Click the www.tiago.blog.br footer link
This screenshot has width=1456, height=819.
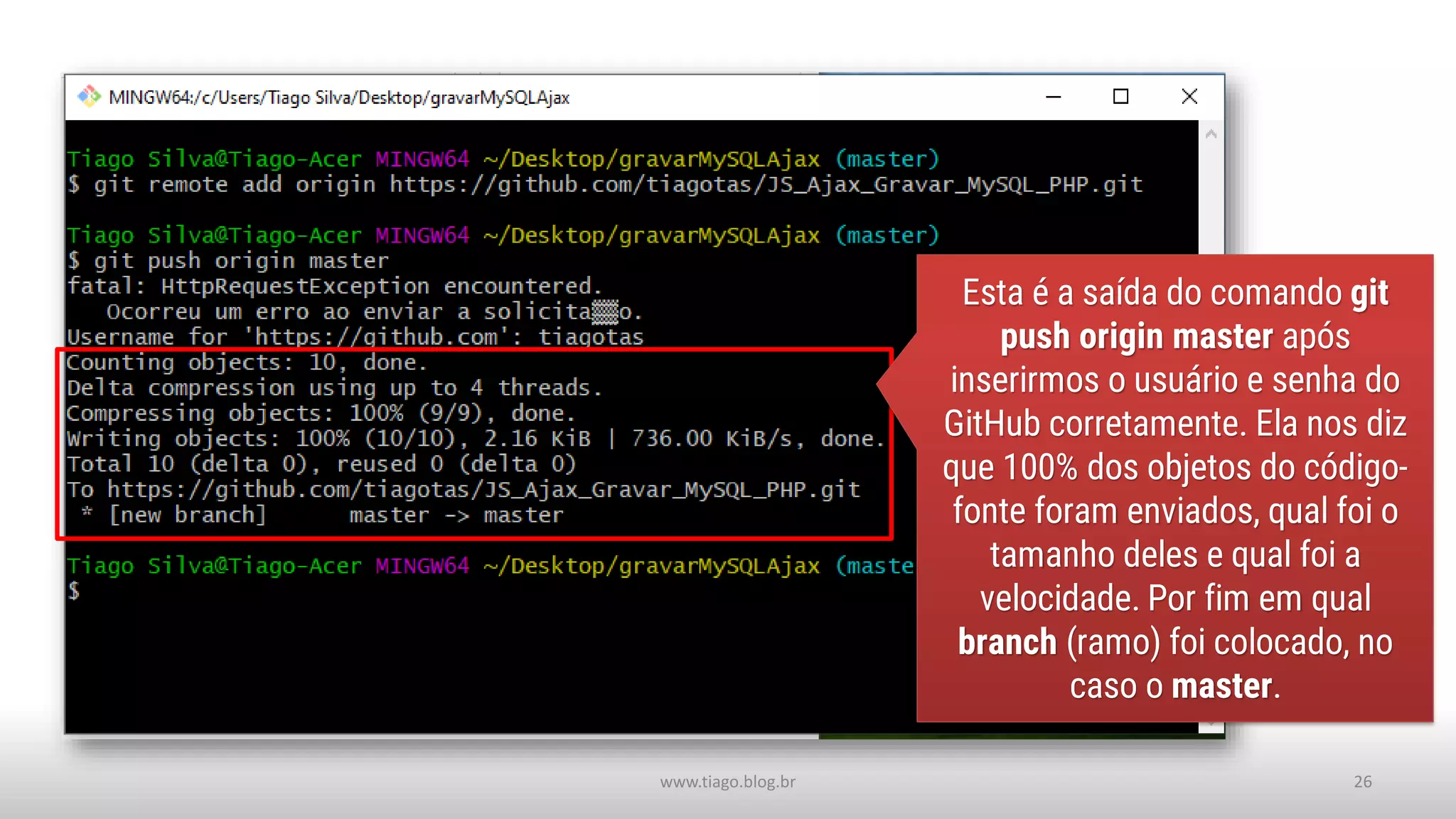(727, 781)
